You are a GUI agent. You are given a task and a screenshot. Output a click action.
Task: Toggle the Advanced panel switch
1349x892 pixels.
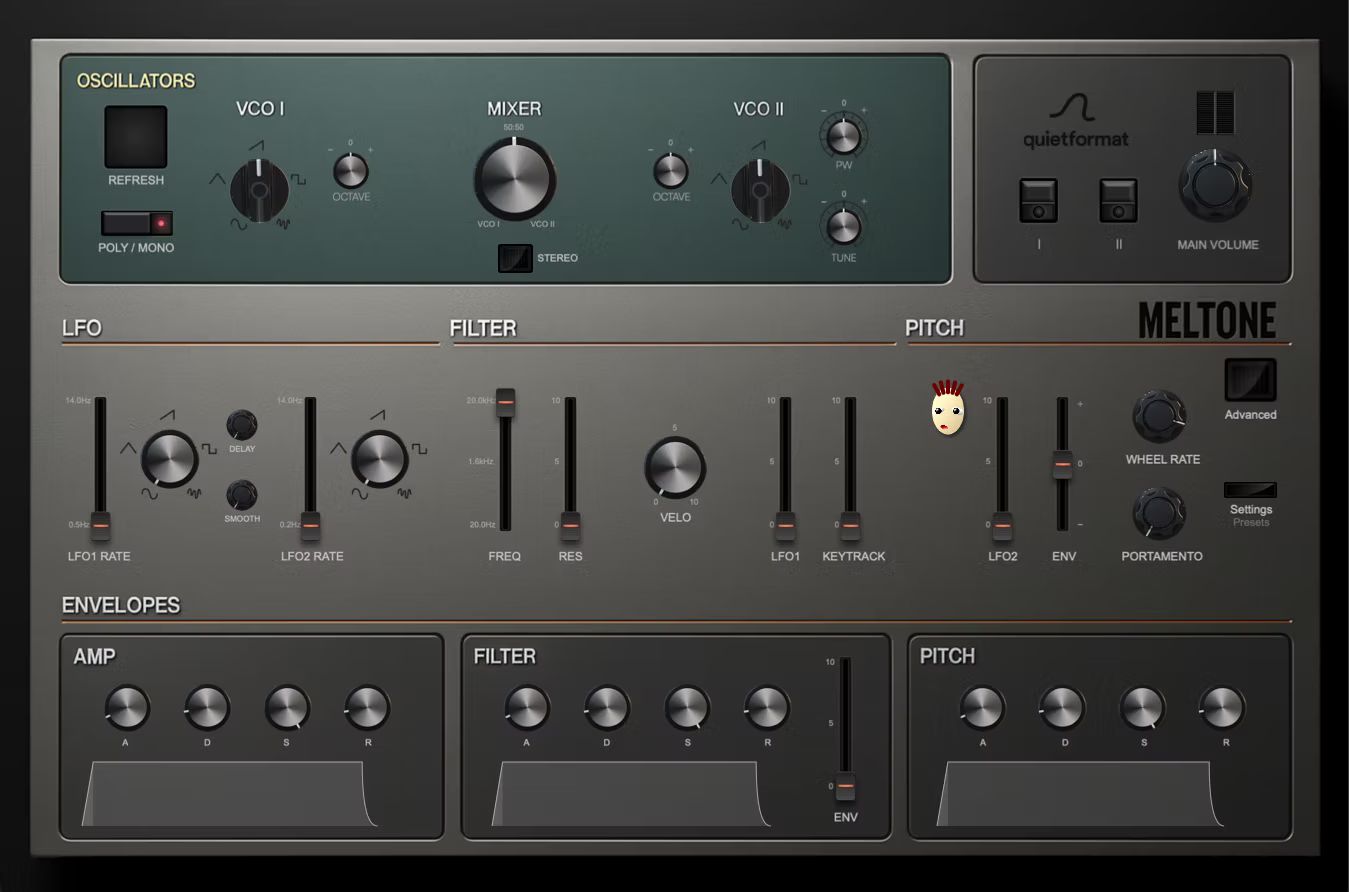pos(1250,380)
